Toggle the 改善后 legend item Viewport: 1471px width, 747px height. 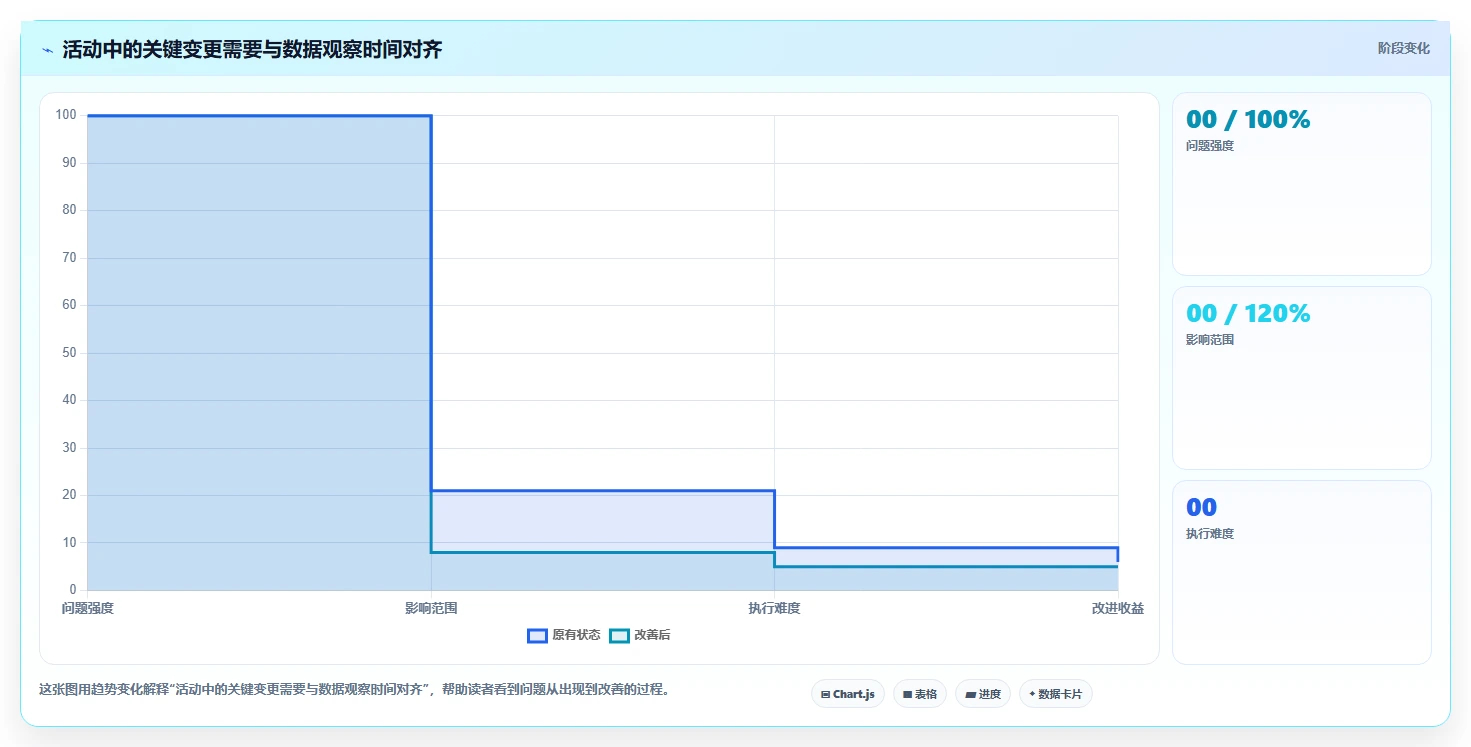tap(640, 635)
